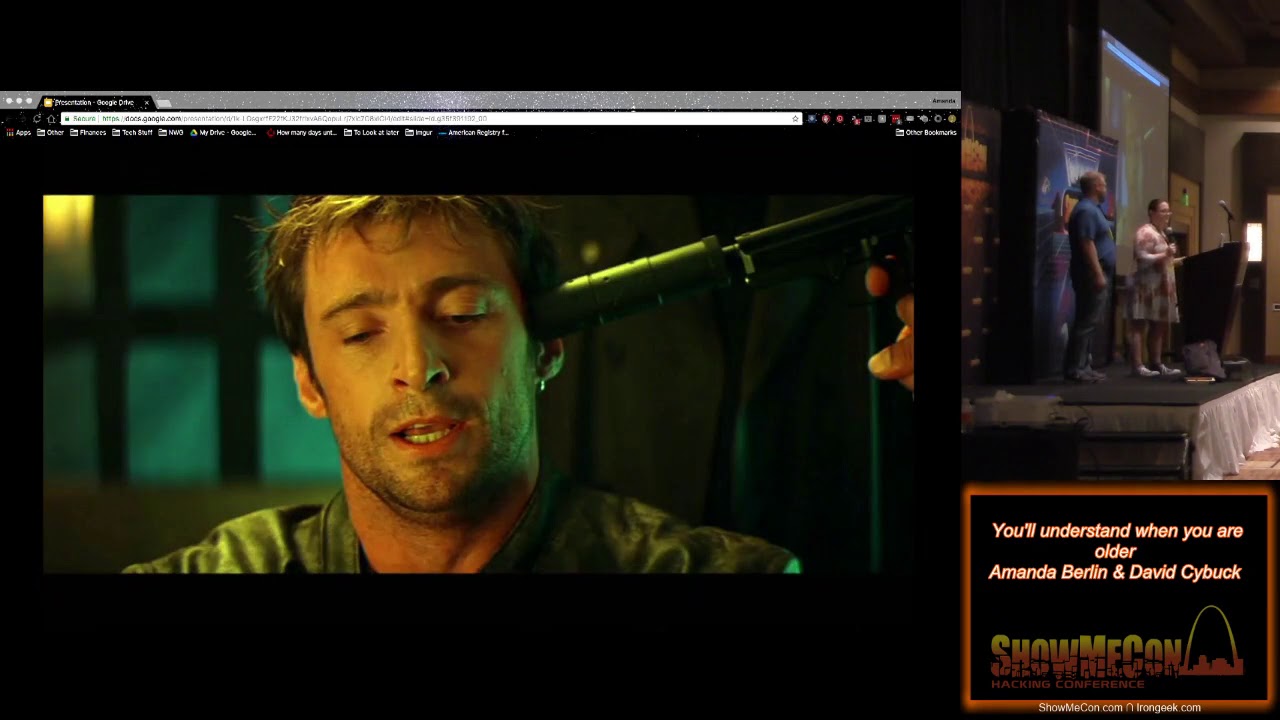The image size is (1280, 720).
Task: Click the 'ShowMeCon.com' footer text
Action: pyautogui.click(x=1080, y=708)
